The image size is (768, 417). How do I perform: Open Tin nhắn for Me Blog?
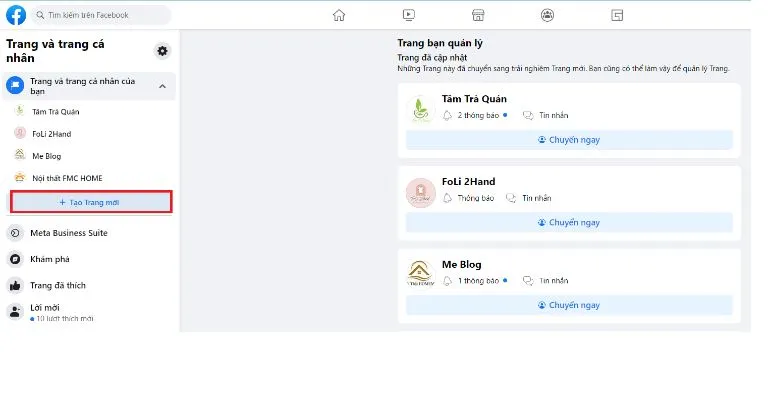553,281
